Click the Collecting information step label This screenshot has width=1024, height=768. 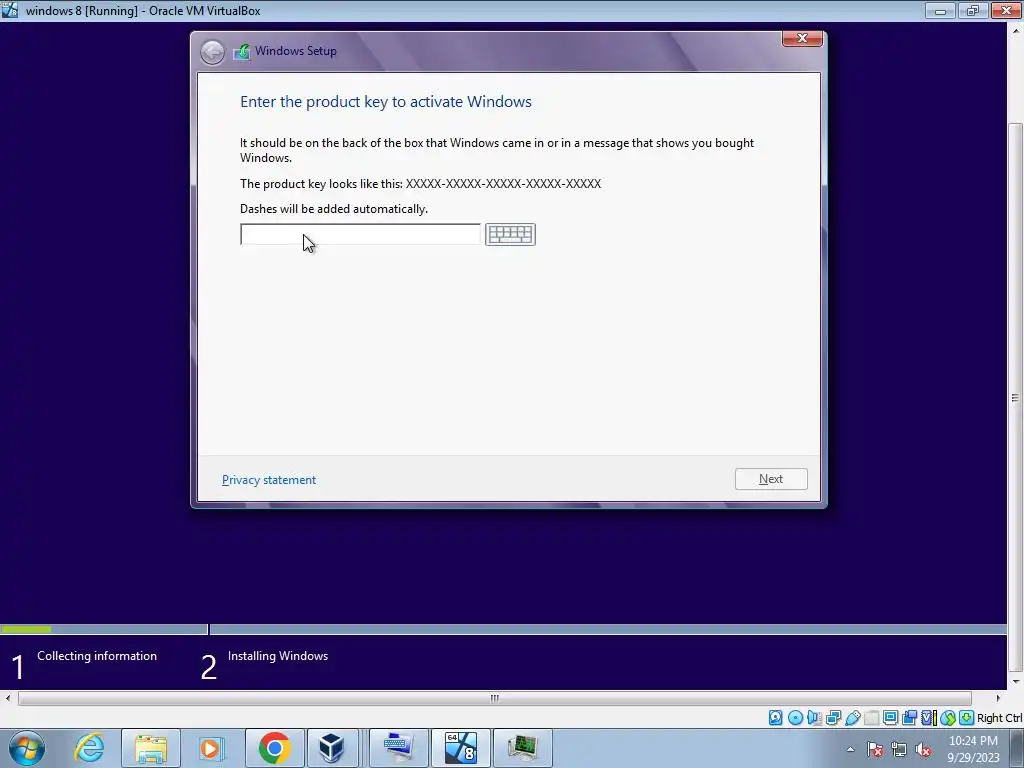tap(97, 656)
